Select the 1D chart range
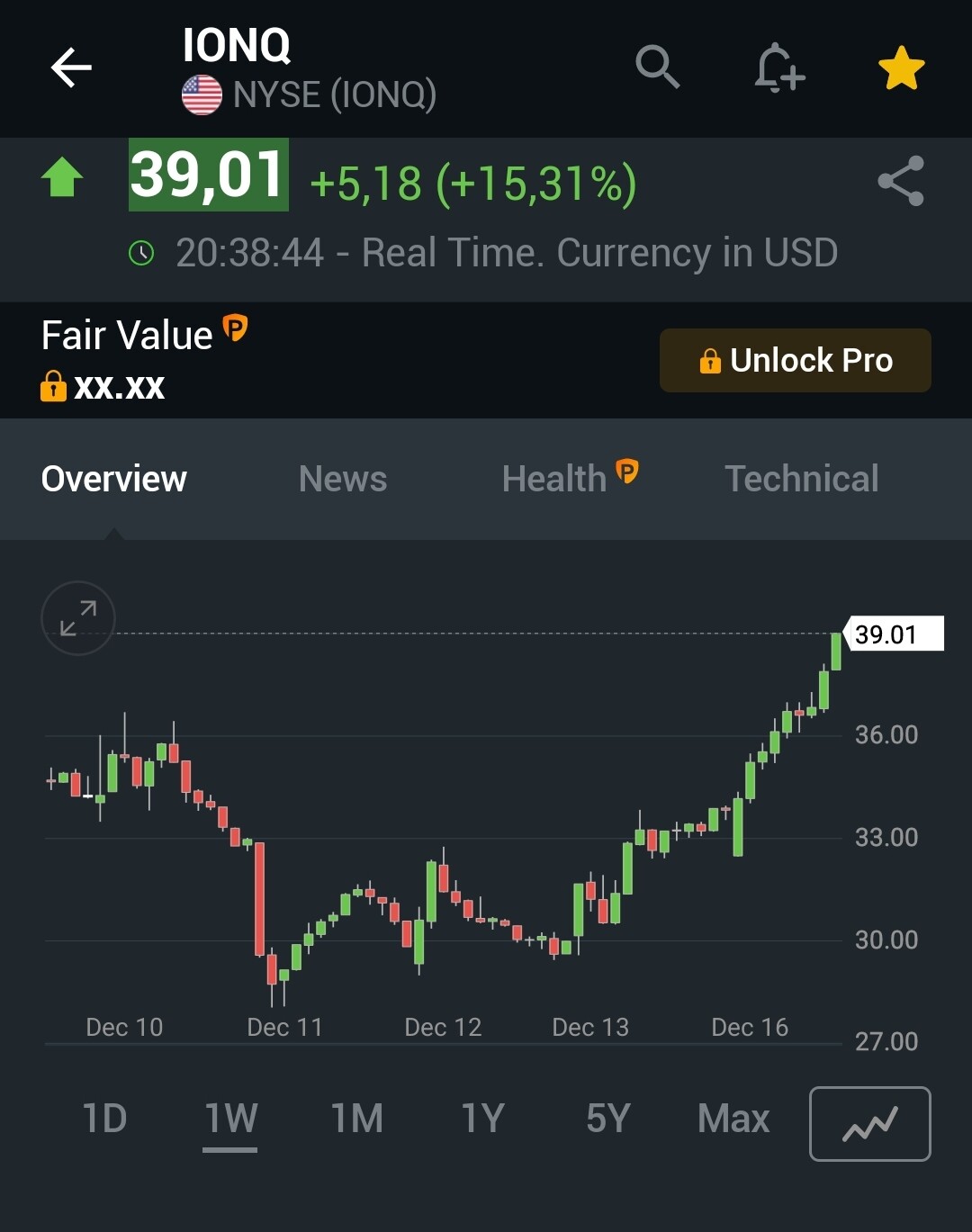 [104, 1119]
